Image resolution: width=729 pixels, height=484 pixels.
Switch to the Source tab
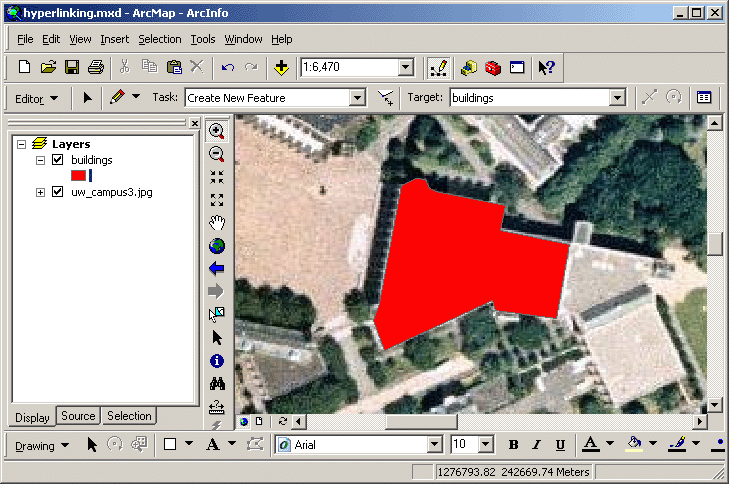click(x=78, y=416)
